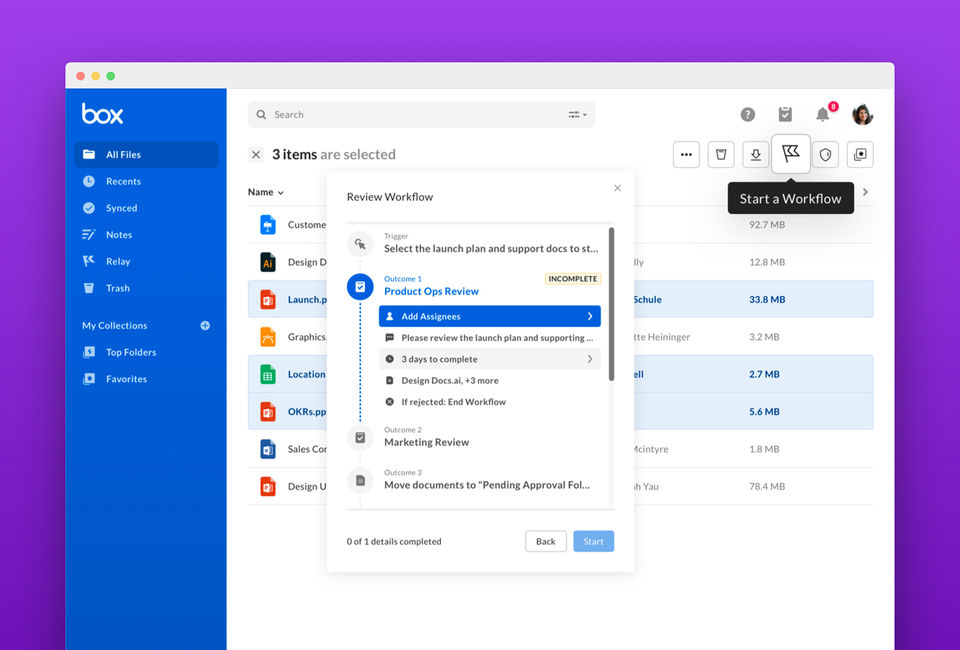This screenshot has width=960, height=650.
Task: Click the Customer file row icon
Action: tap(268, 225)
